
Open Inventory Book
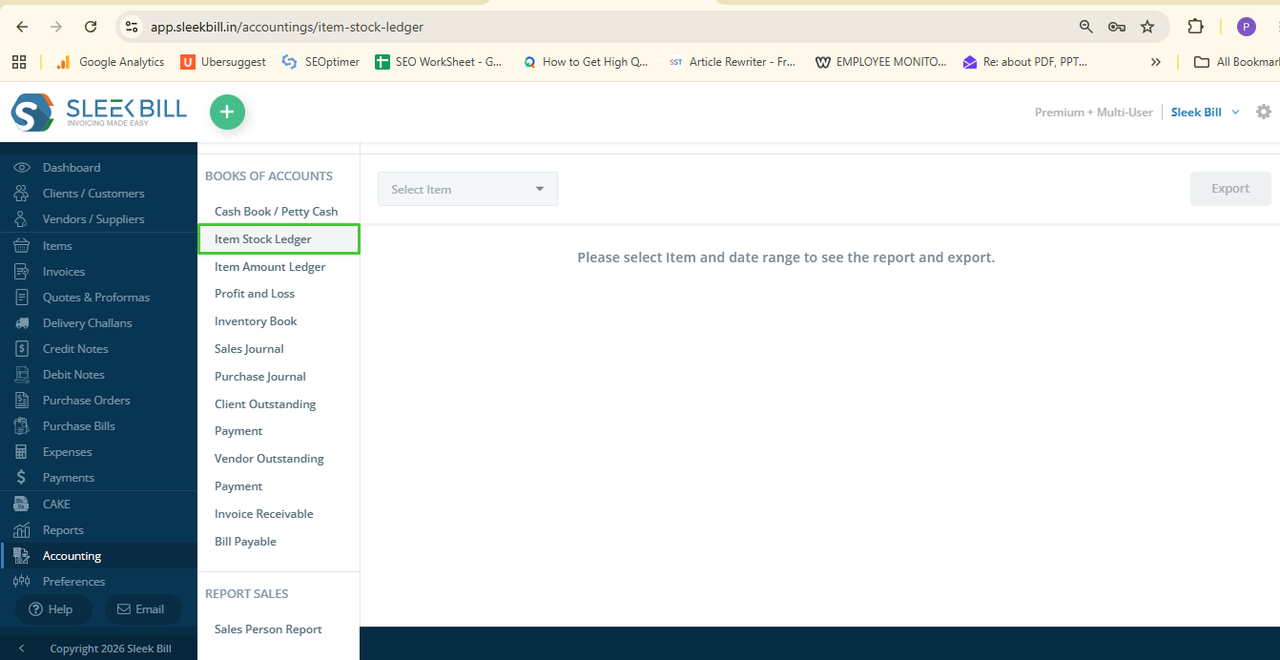coord(256,321)
